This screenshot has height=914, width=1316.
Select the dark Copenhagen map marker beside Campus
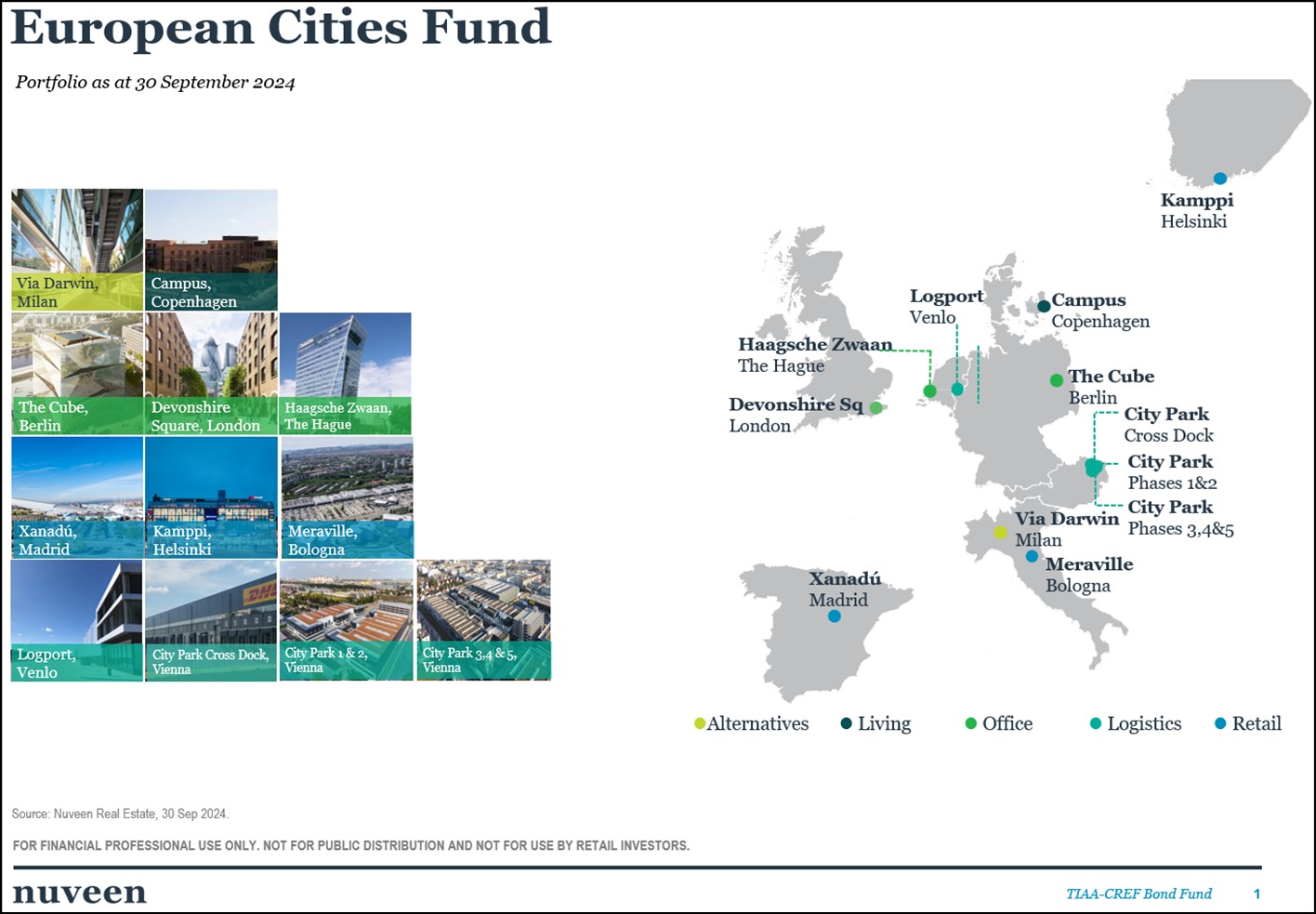(x=1044, y=306)
